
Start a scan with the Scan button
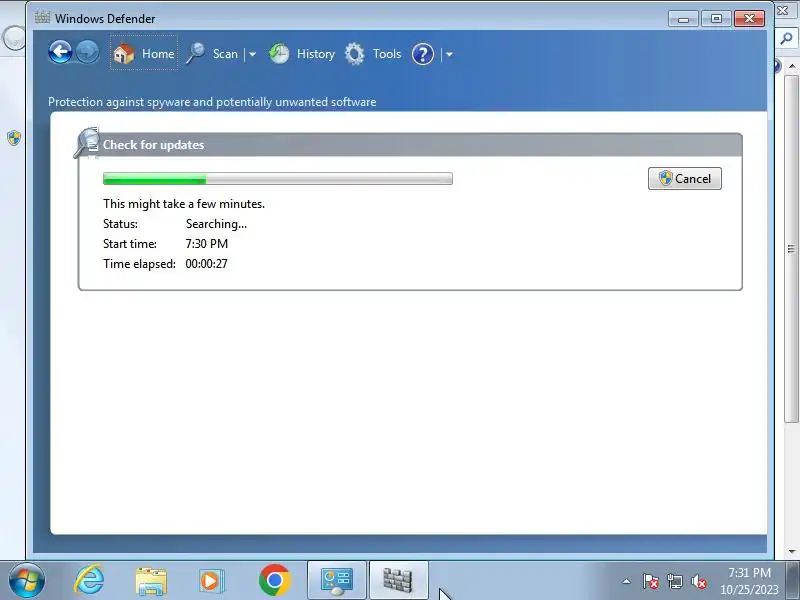click(213, 54)
